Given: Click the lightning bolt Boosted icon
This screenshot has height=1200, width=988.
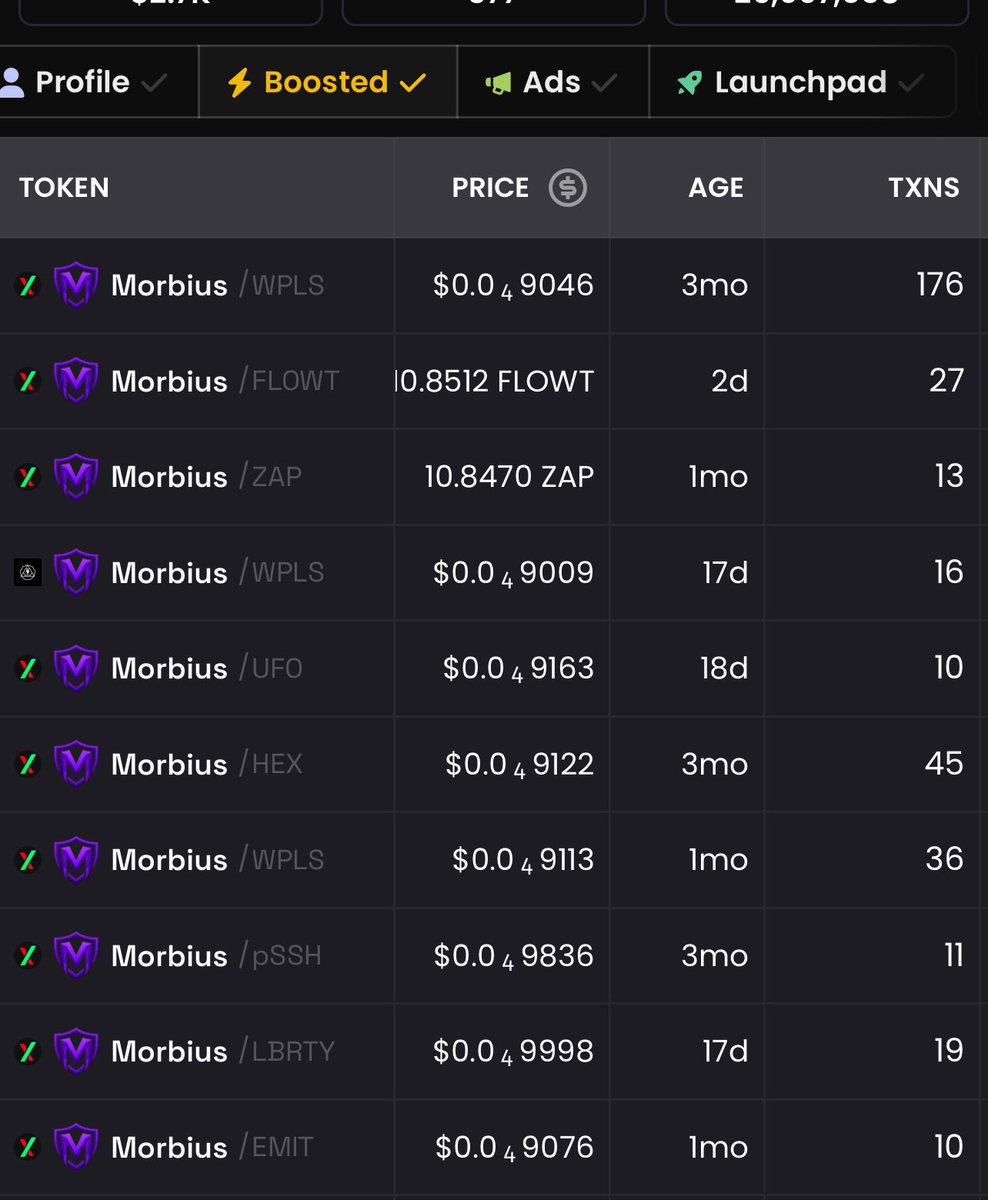Looking at the screenshot, I should pyautogui.click(x=239, y=82).
